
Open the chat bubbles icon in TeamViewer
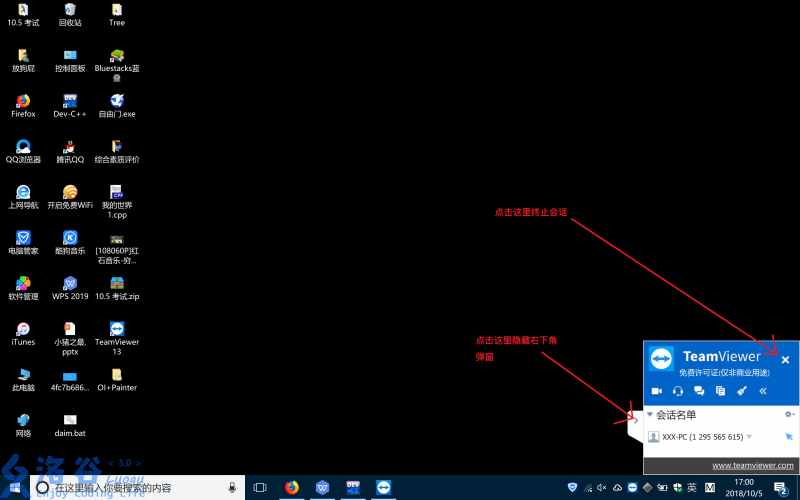pos(699,391)
